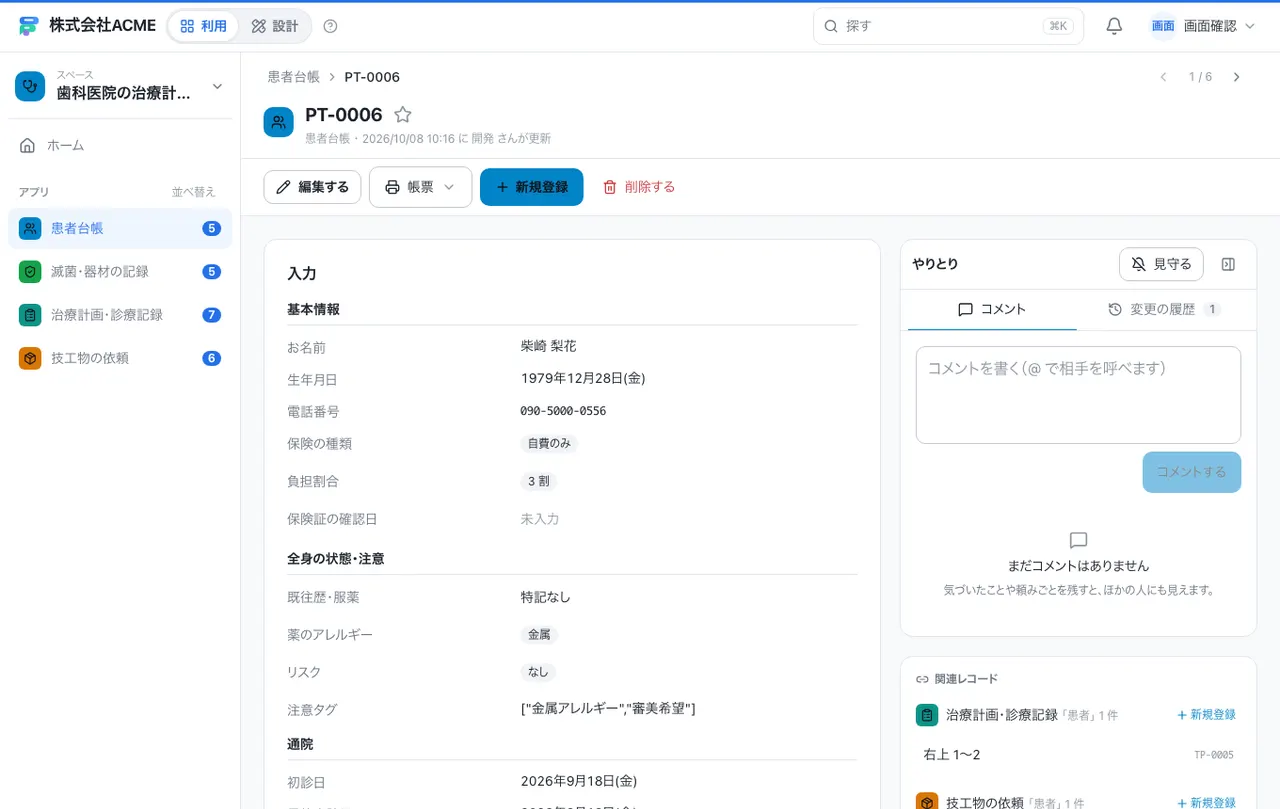This screenshot has width=1280, height=809.
Task: Click 削除する button
Action: point(639,187)
